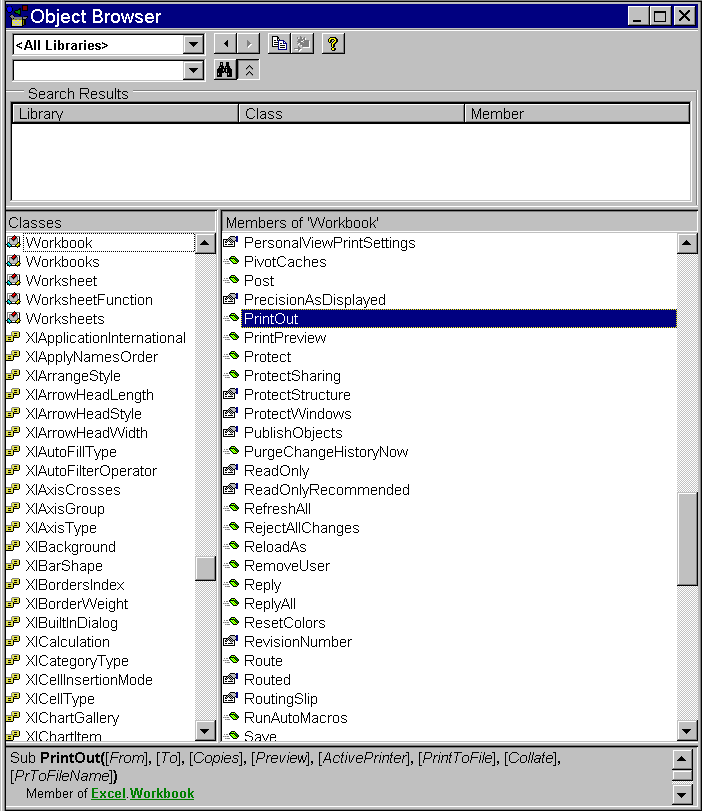The image size is (702, 811).
Task: Click the Classes list scroll down arrow
Action: tap(205, 731)
